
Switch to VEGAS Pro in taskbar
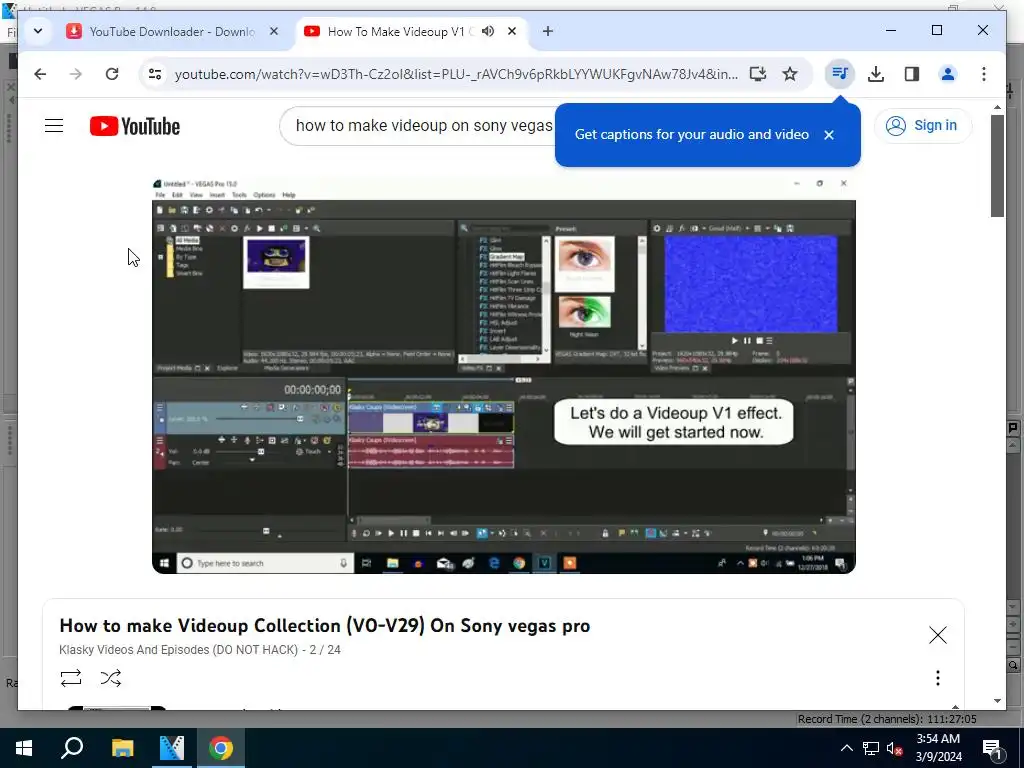(172, 748)
